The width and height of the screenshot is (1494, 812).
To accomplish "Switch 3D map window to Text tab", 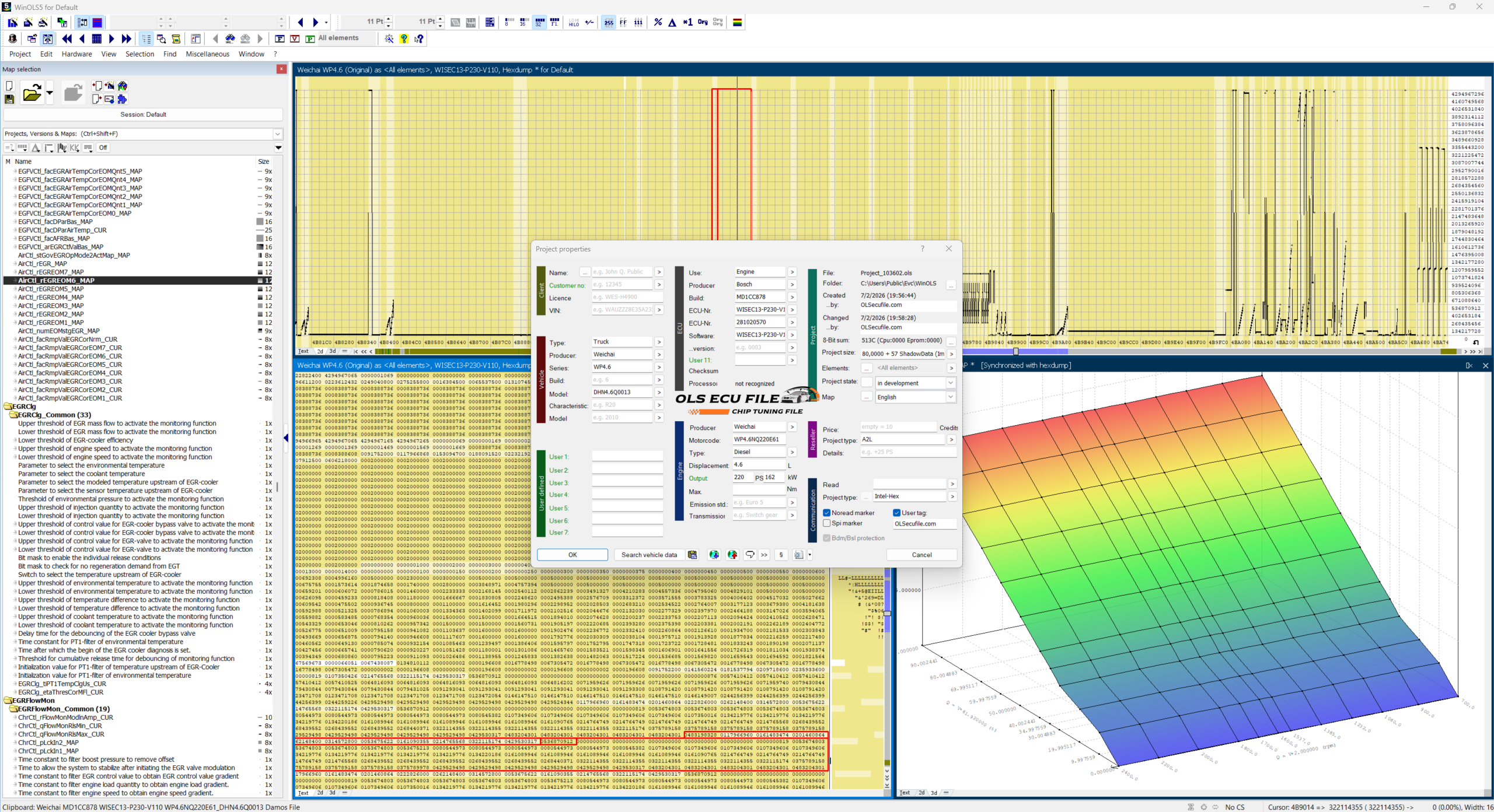I will [905, 792].
